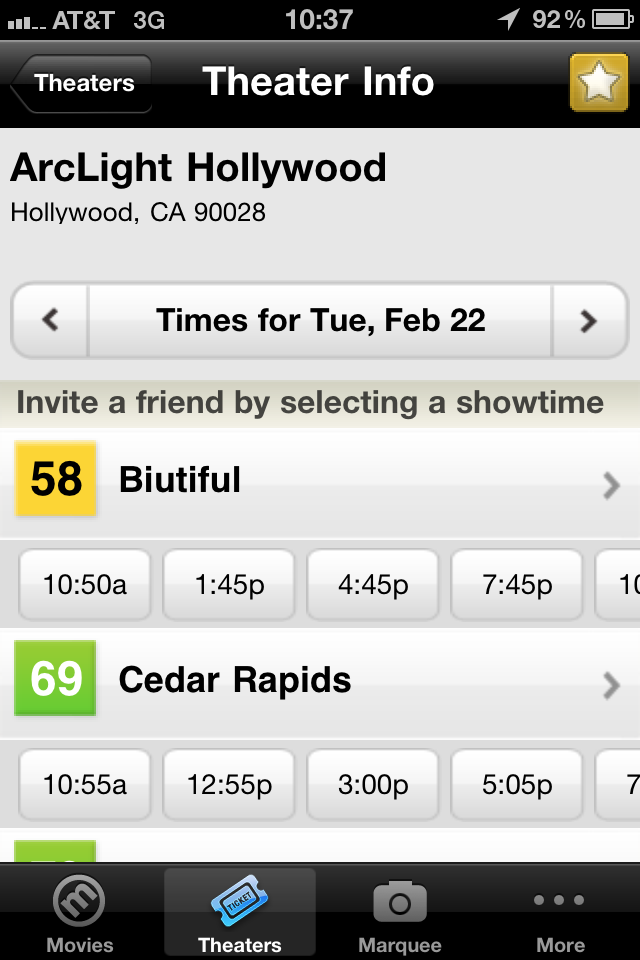Select the 10:55a Cedar Rapids showtime

pyautogui.click(x=85, y=784)
